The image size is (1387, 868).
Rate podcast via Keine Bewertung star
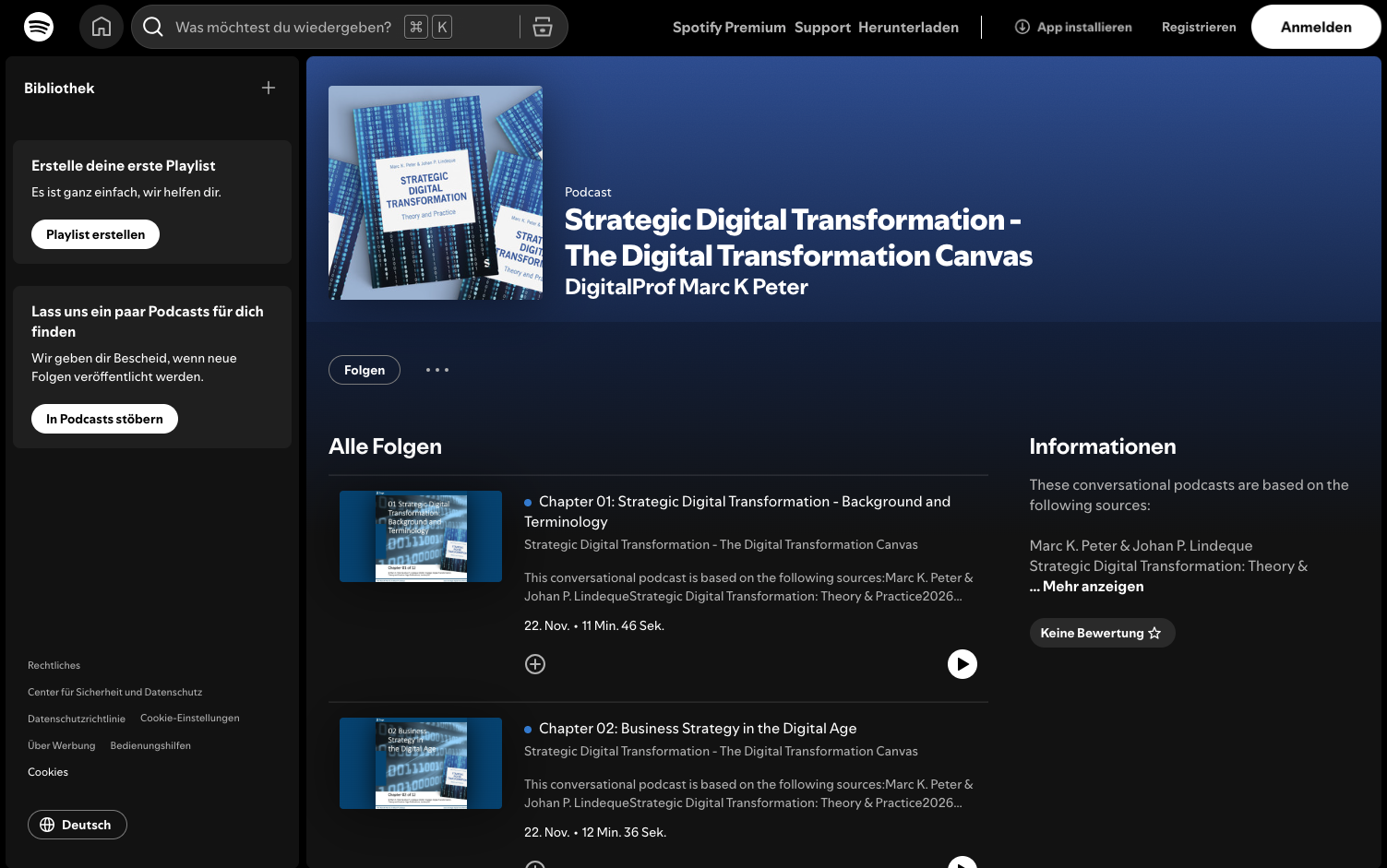pos(1101,633)
